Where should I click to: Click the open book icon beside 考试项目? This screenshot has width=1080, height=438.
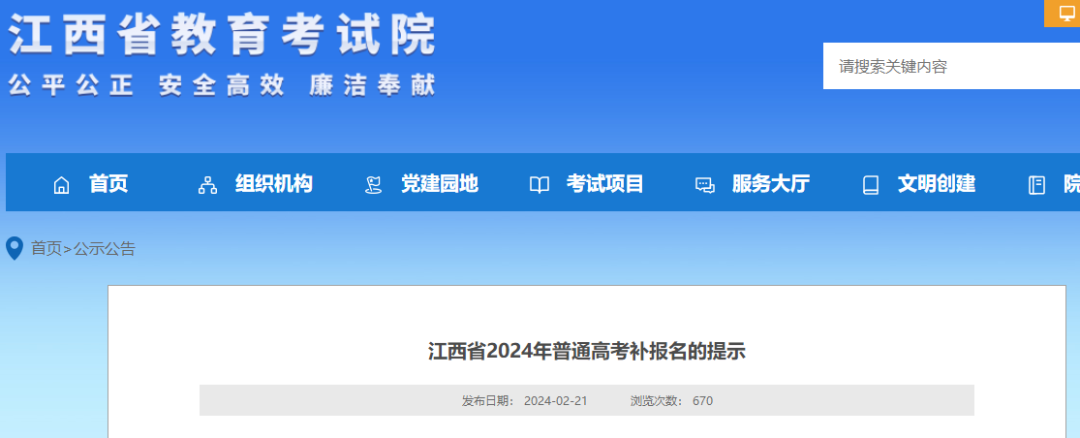[539, 185]
